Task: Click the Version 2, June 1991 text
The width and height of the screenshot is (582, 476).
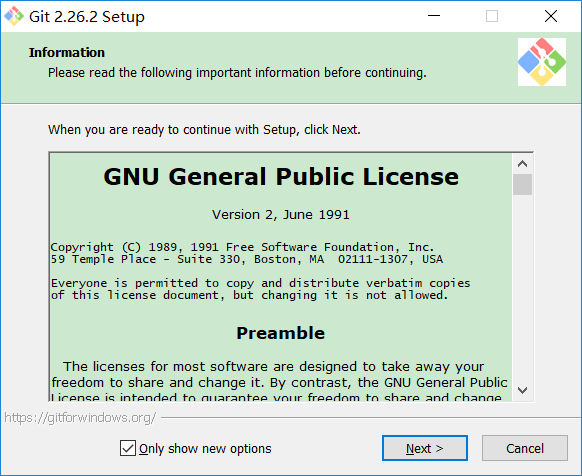Action: (281, 215)
